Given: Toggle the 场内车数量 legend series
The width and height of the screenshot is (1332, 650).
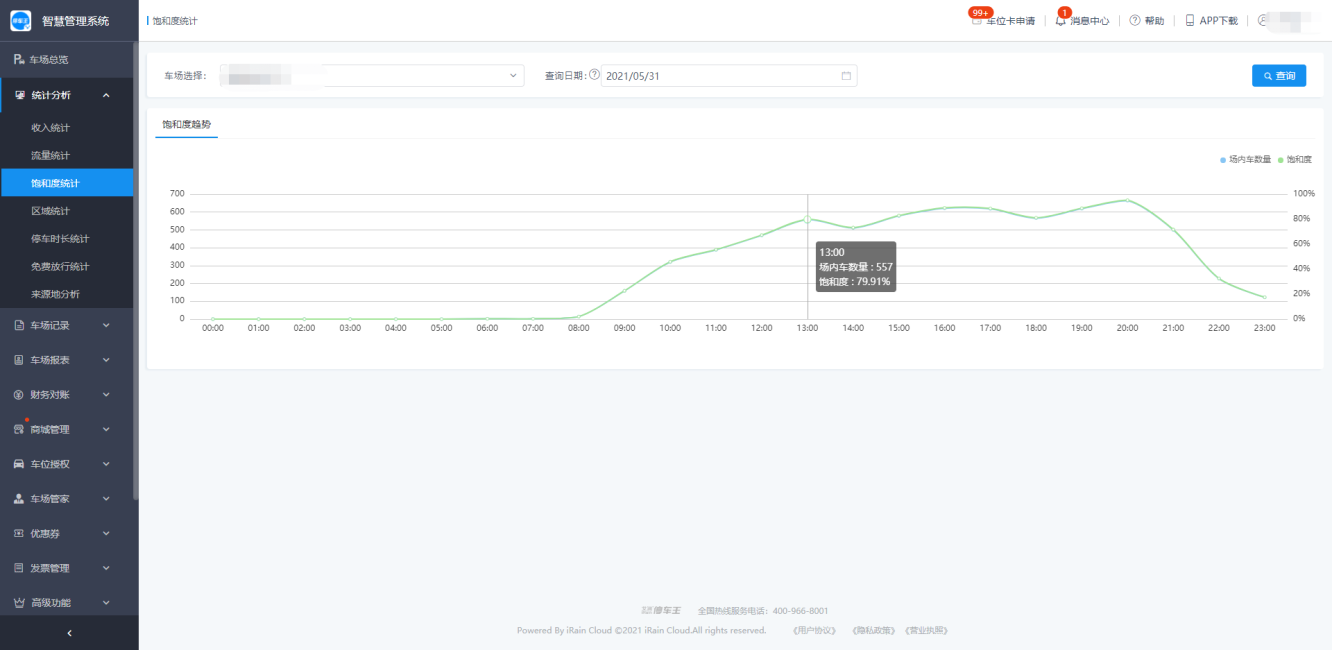Looking at the screenshot, I should (x=1245, y=160).
